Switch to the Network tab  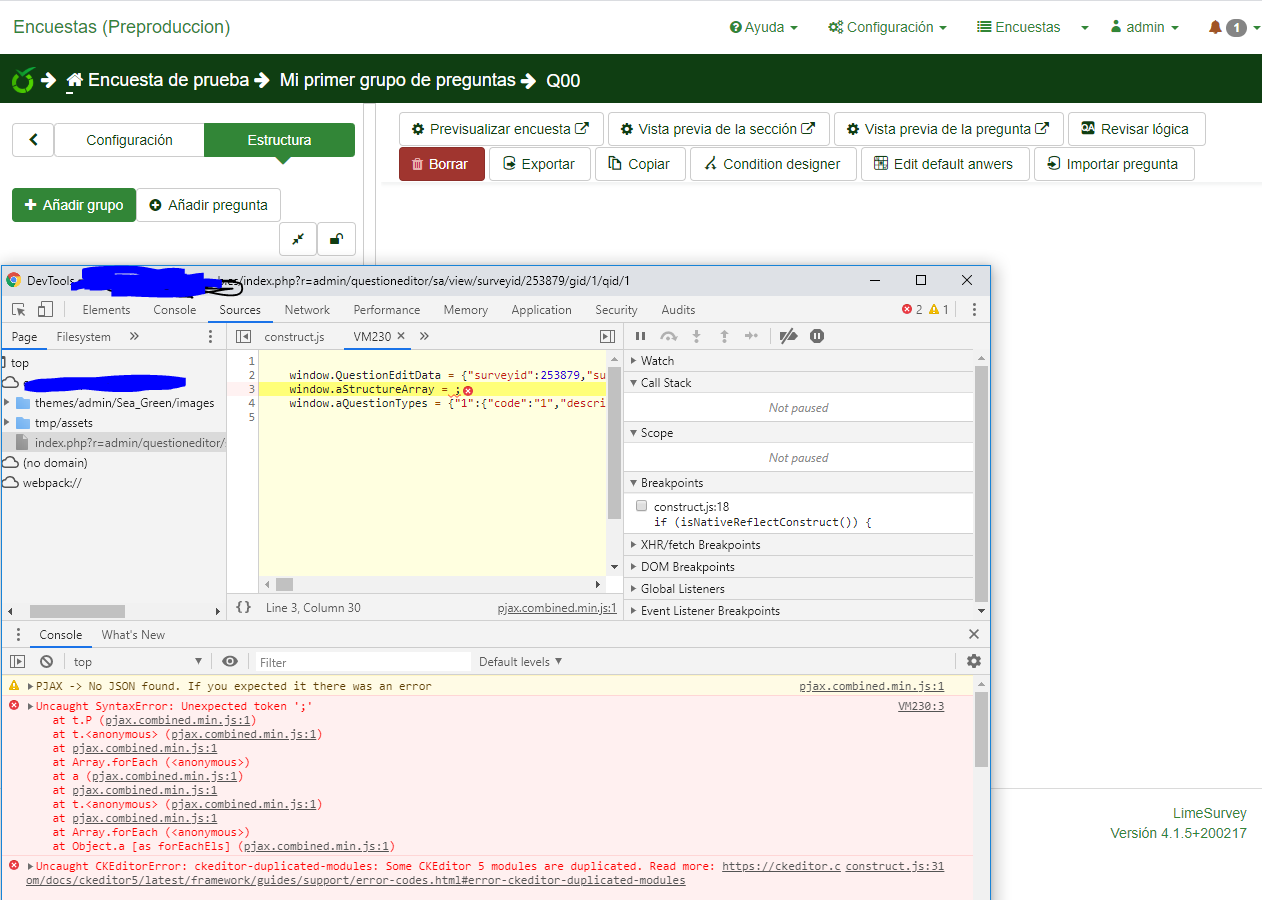(x=307, y=310)
